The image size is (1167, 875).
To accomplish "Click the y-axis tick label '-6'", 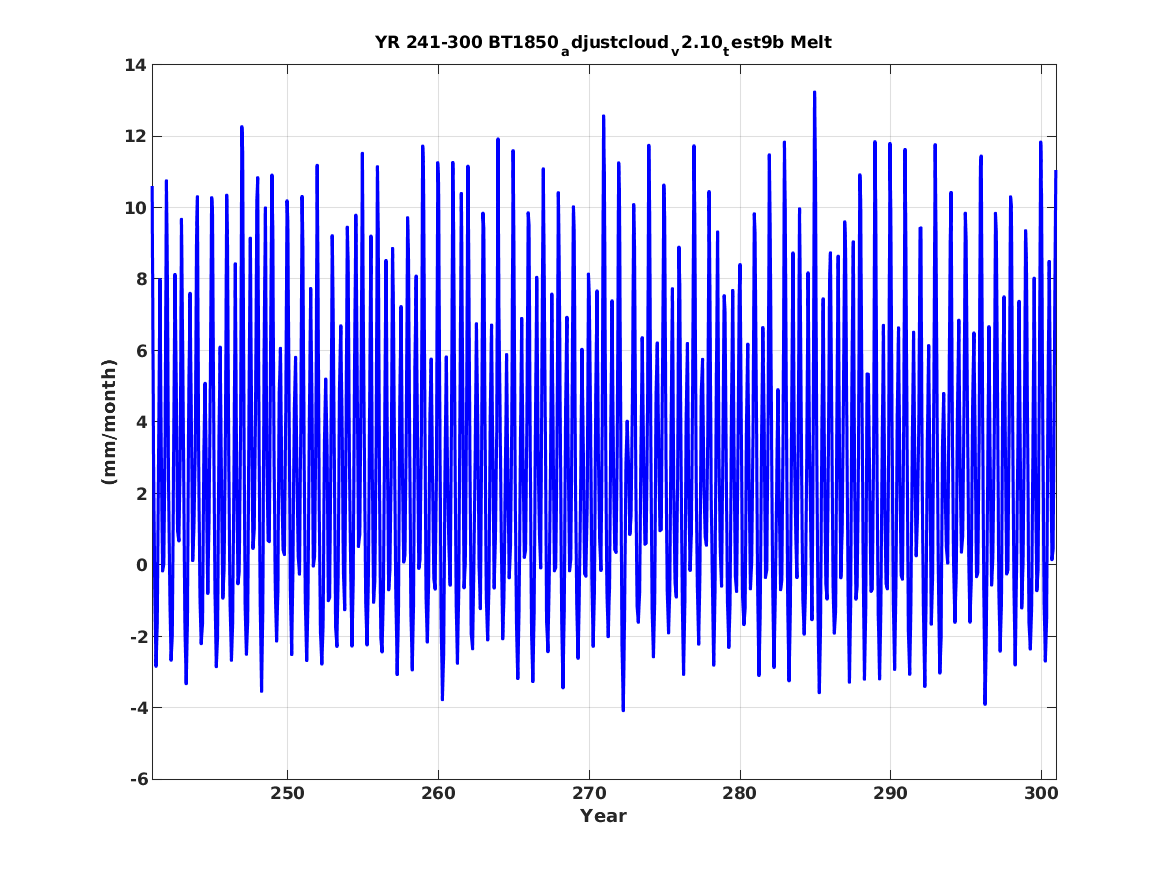I will [x=138, y=780].
